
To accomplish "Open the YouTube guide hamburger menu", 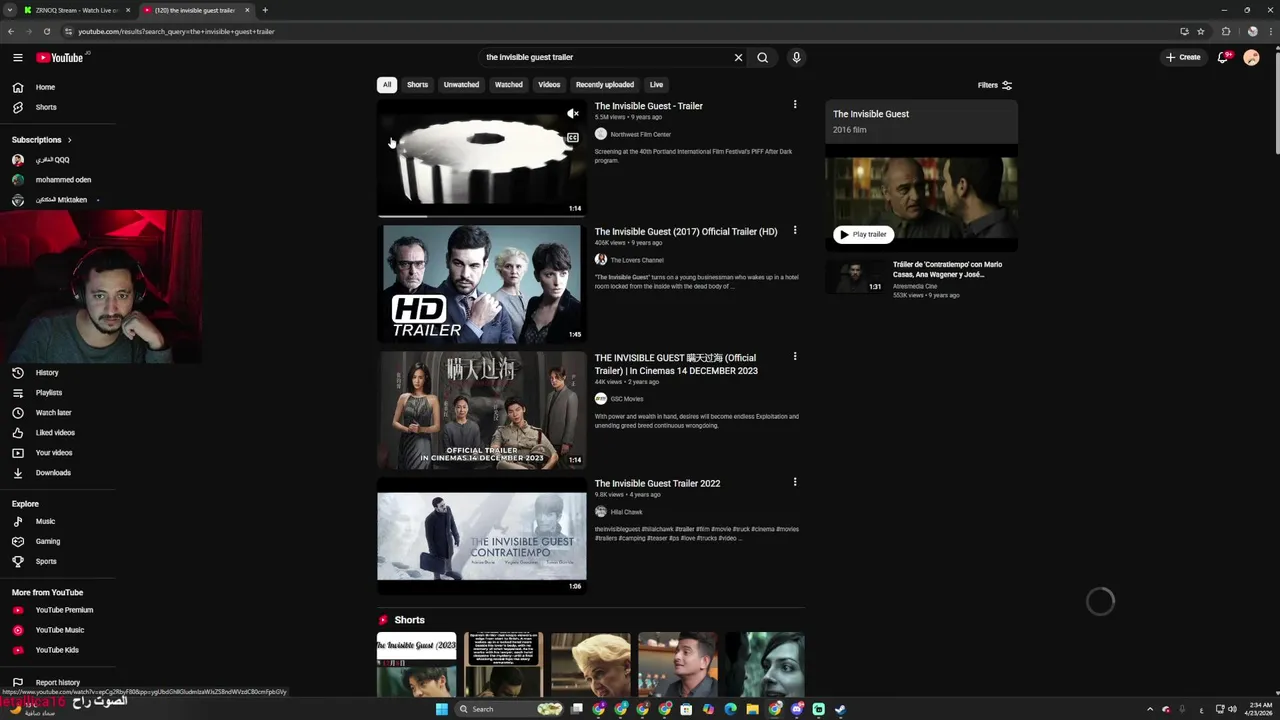I will point(17,58).
